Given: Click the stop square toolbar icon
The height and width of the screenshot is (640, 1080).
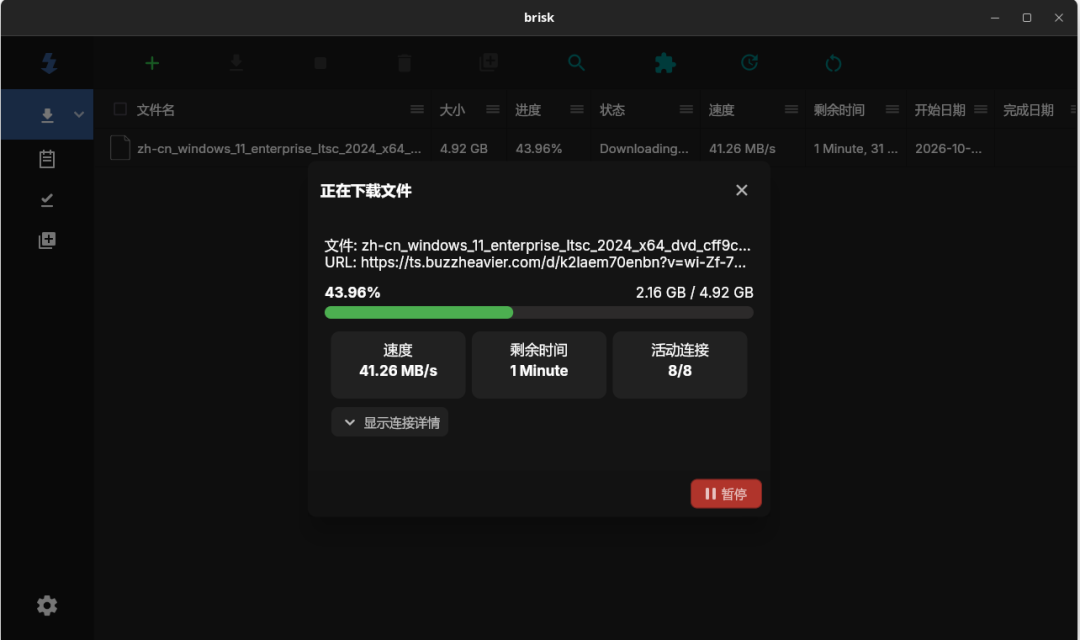Looking at the screenshot, I should click(x=320, y=63).
